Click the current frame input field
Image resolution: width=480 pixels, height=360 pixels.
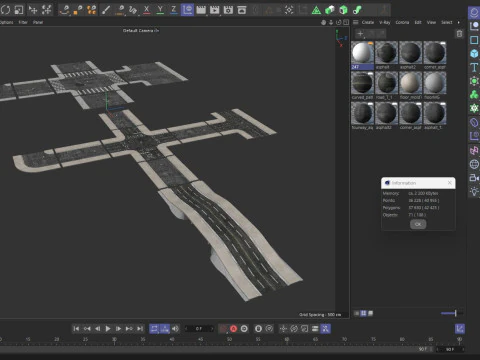[199, 329]
